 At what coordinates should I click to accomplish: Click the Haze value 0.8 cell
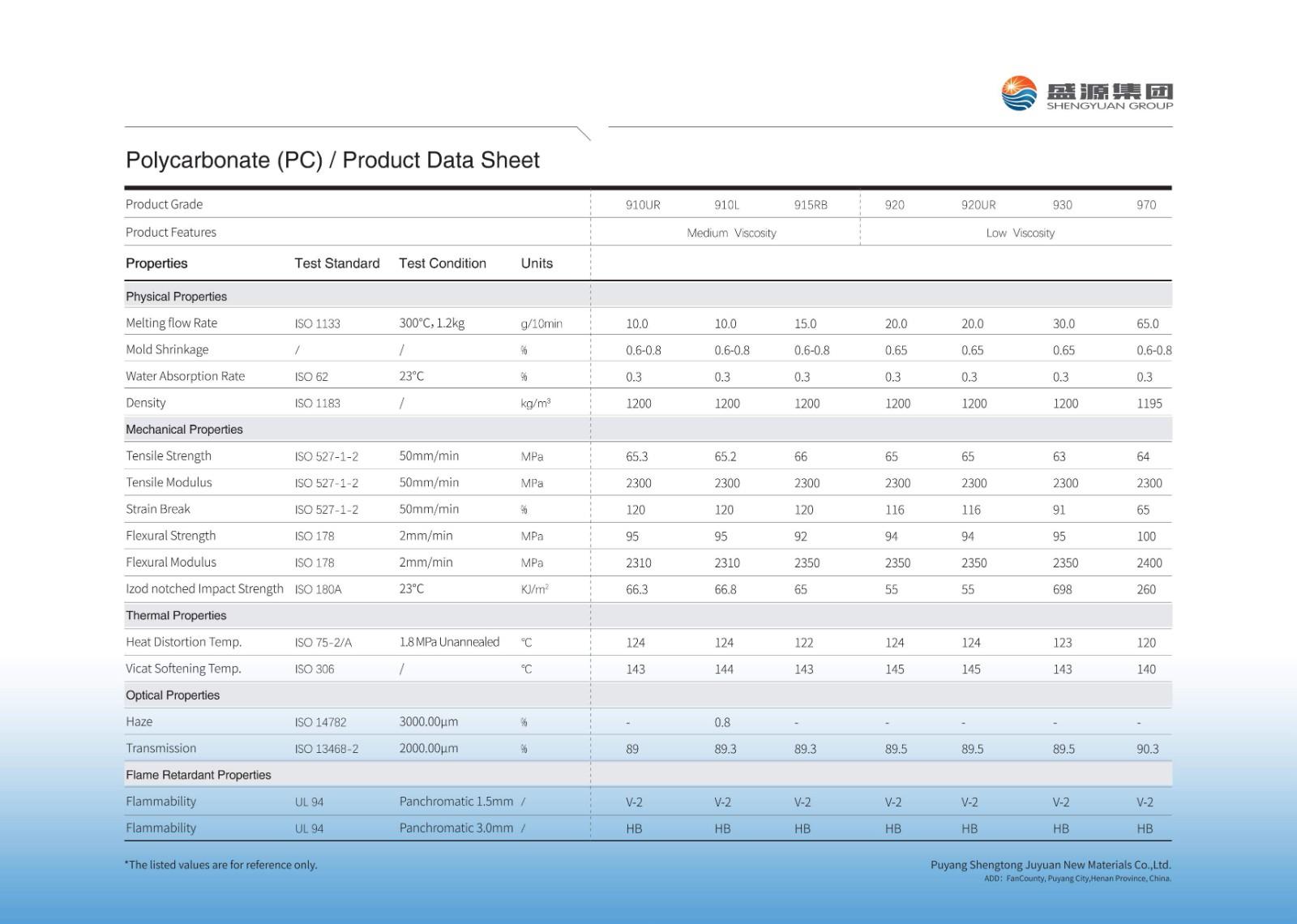pyautogui.click(x=722, y=722)
